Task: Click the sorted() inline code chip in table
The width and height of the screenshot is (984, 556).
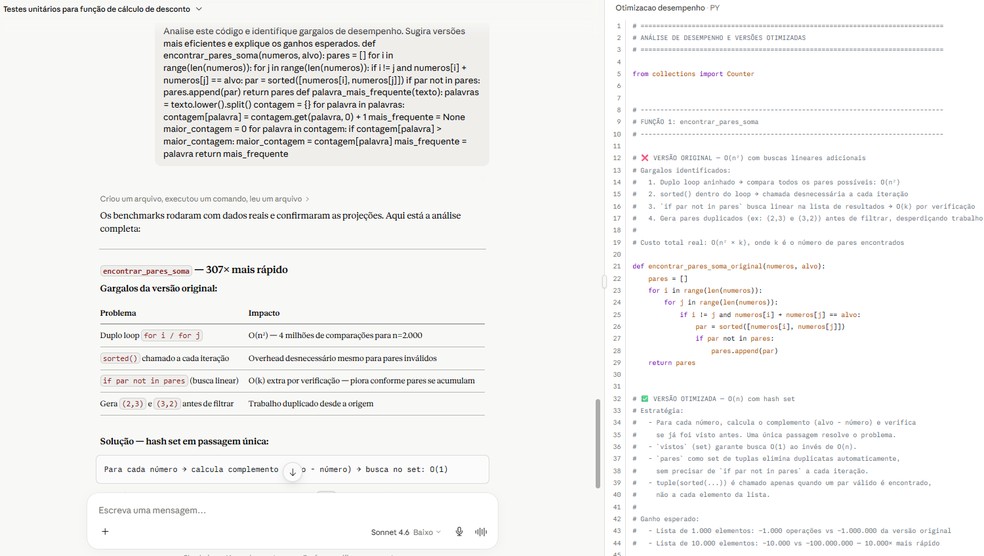Action: [120, 358]
